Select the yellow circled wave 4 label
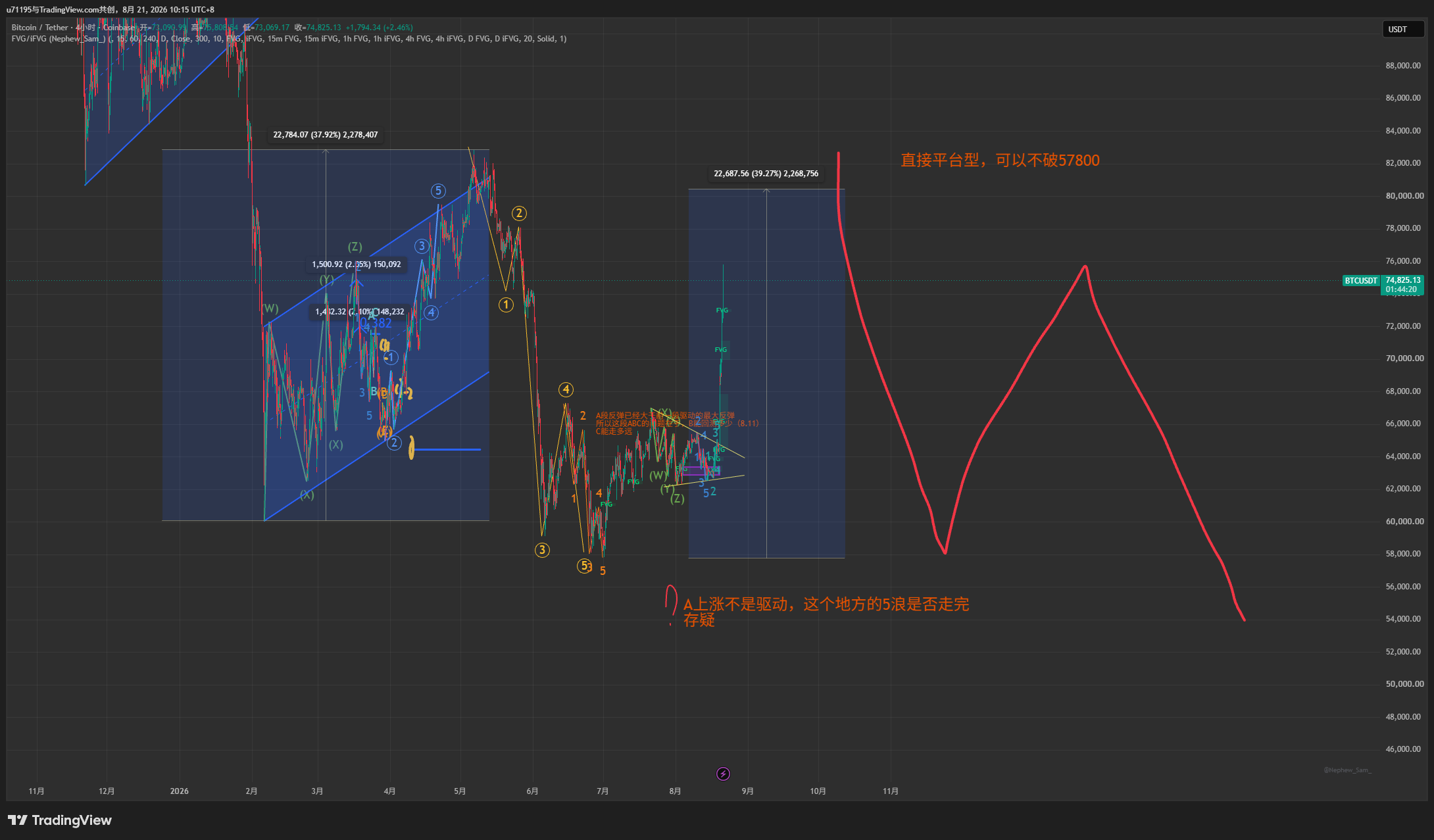Image resolution: width=1434 pixels, height=840 pixels. 566,389
